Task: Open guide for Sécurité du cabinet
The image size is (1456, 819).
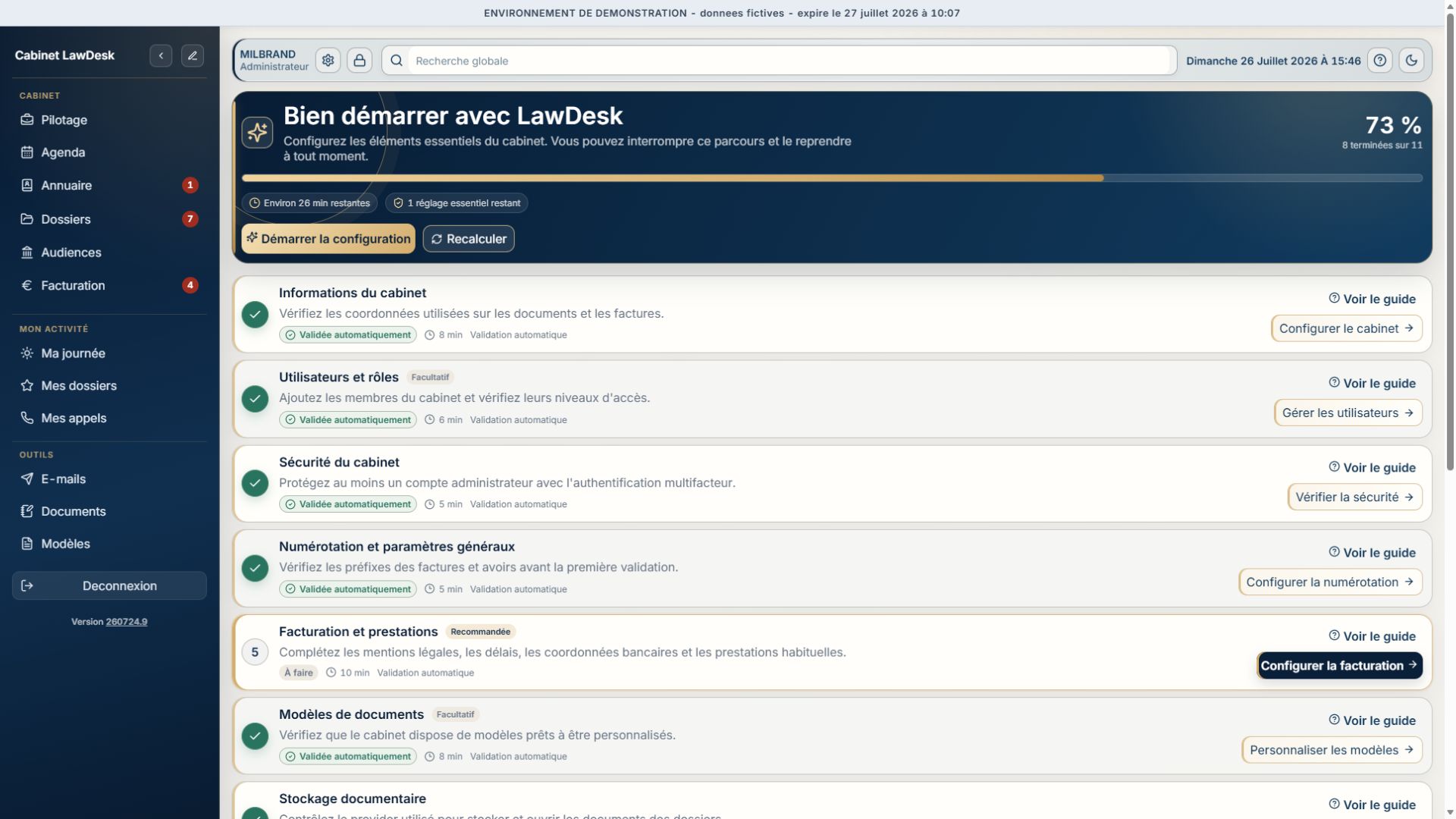Action: [1372, 467]
